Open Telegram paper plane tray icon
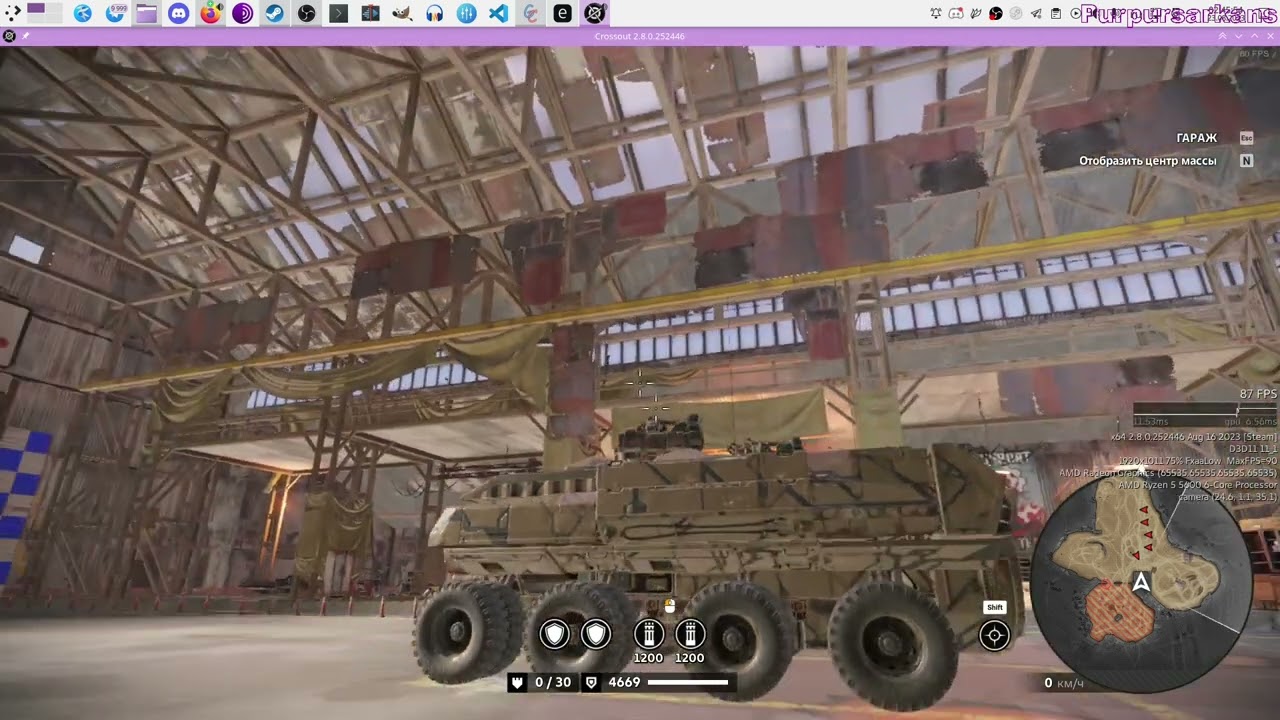Screen dimensions: 1280x720 point(1036,13)
